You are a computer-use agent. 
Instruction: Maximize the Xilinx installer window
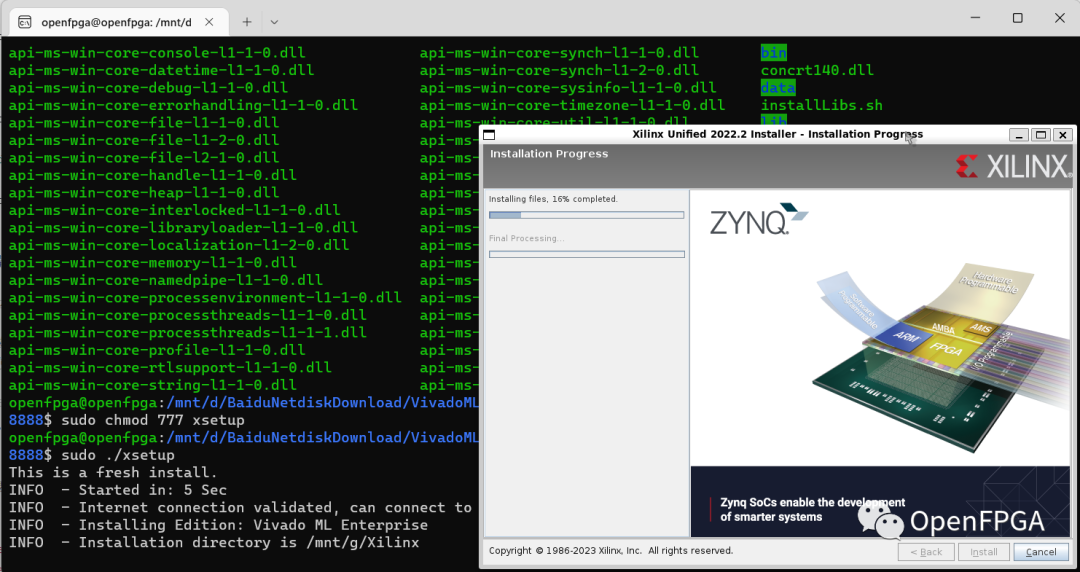[x=1041, y=134]
